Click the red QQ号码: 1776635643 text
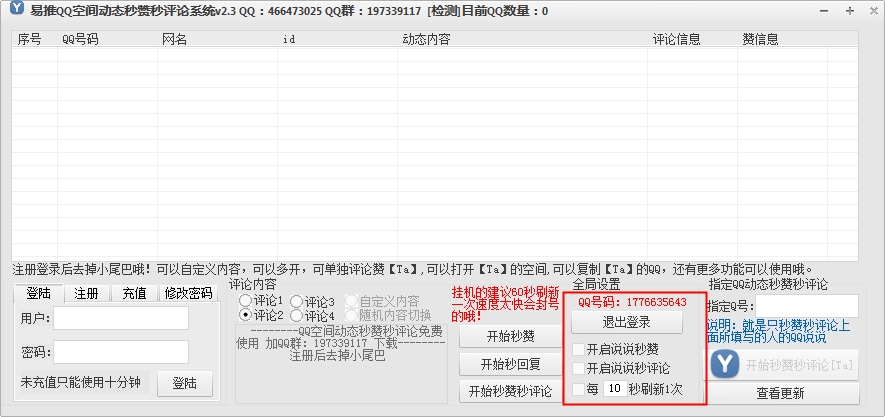The width and height of the screenshot is (885, 417). point(632,302)
